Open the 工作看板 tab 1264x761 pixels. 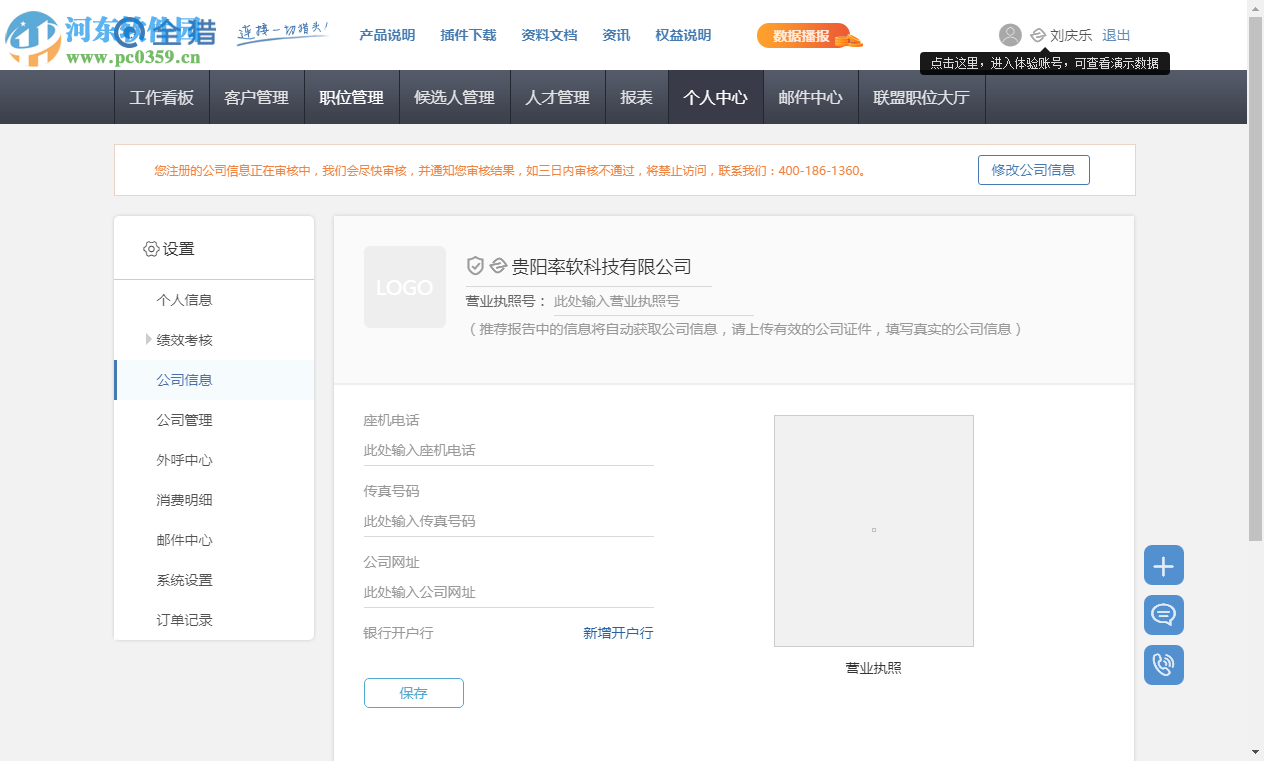point(162,97)
